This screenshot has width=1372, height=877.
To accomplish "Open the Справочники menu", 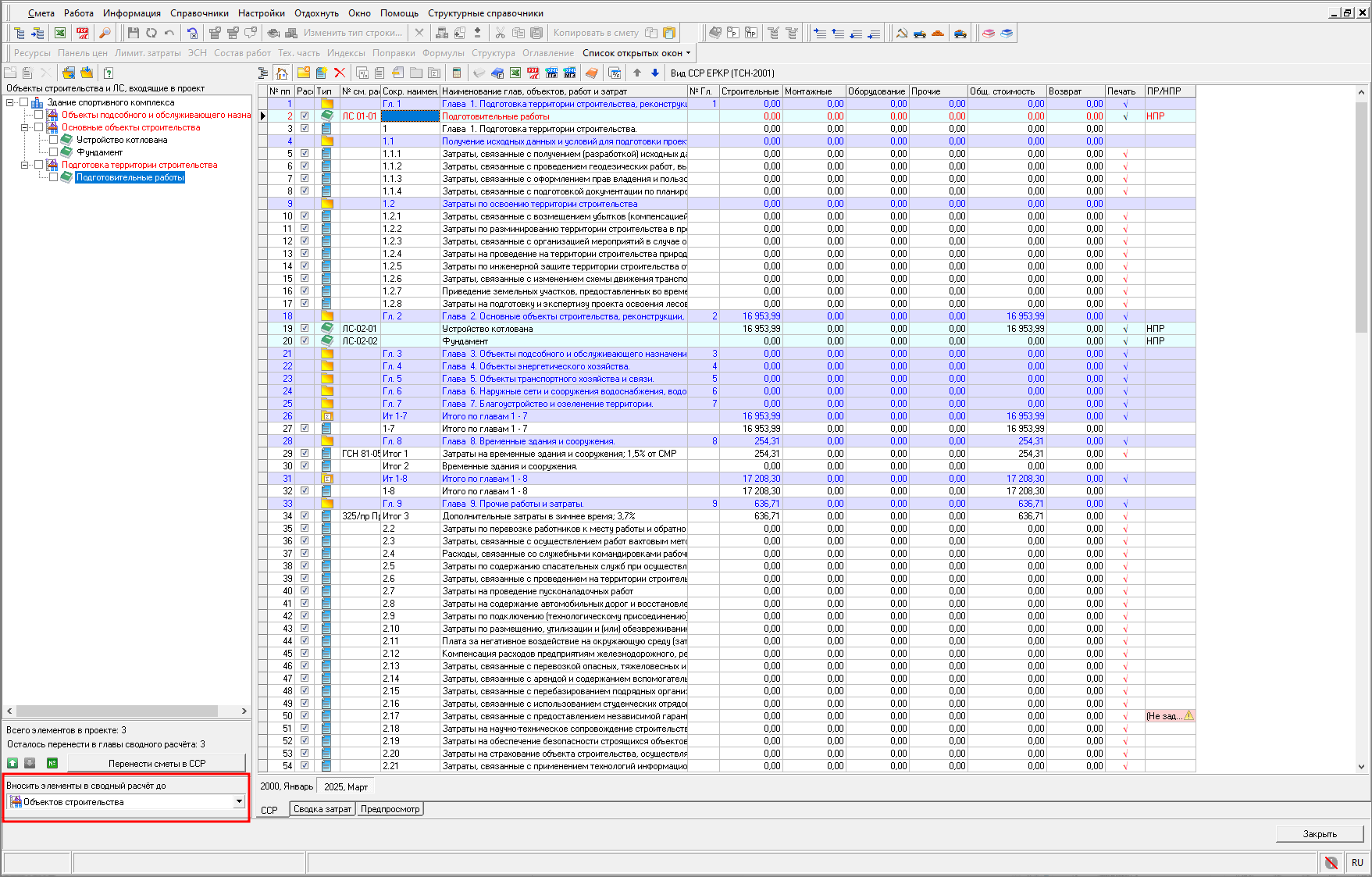I will pos(199,13).
